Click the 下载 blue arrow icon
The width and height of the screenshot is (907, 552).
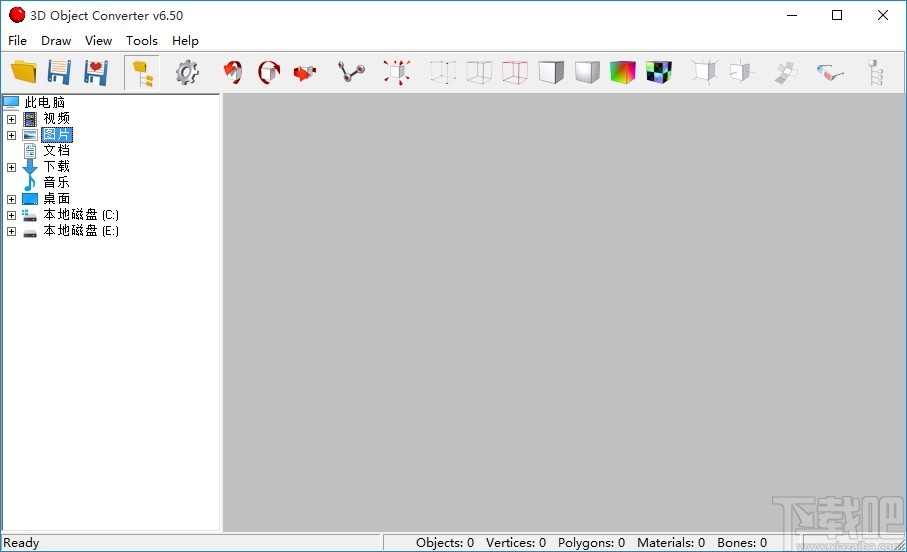pos(30,167)
